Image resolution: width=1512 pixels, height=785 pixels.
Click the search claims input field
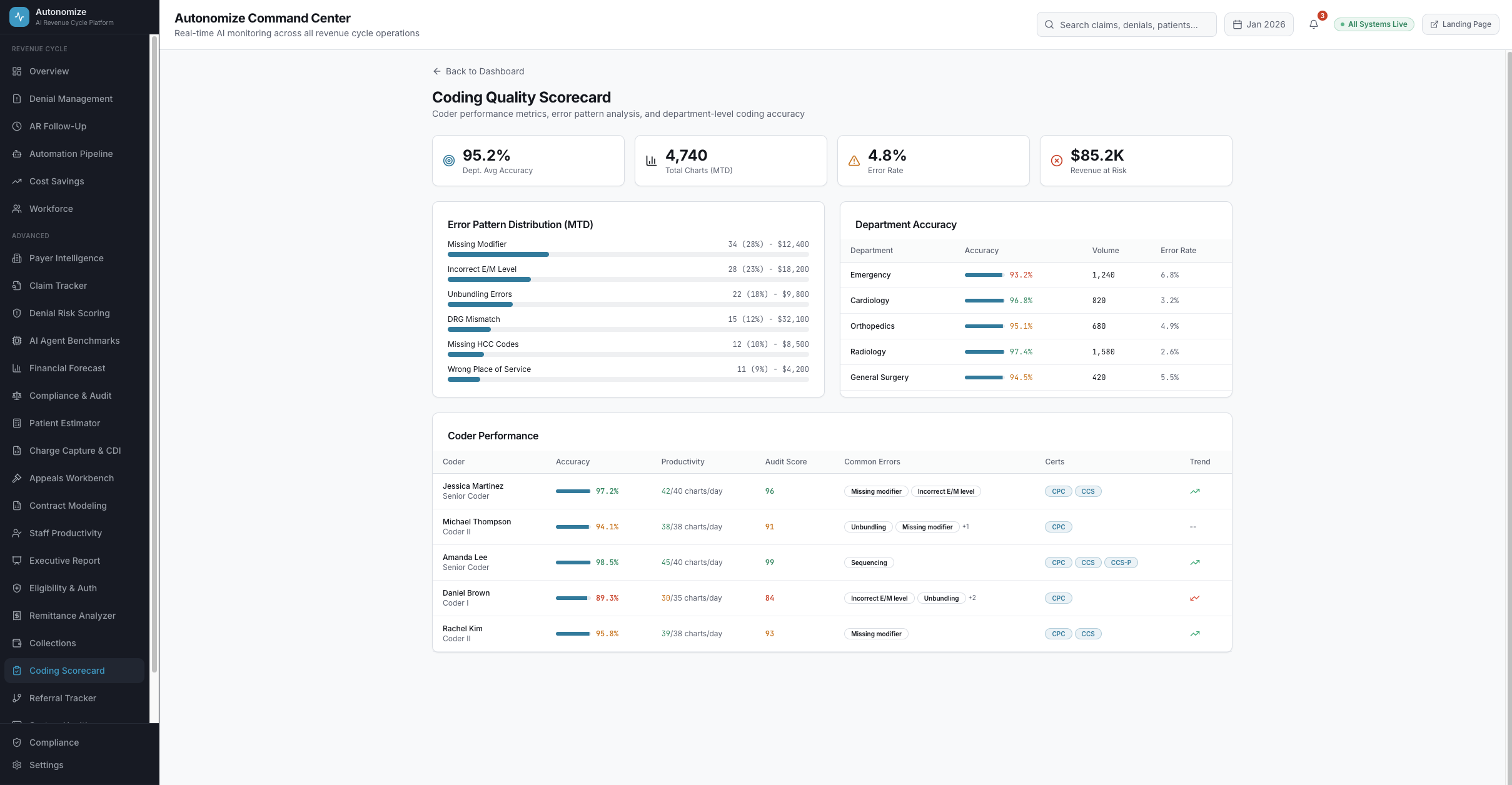(x=1126, y=24)
